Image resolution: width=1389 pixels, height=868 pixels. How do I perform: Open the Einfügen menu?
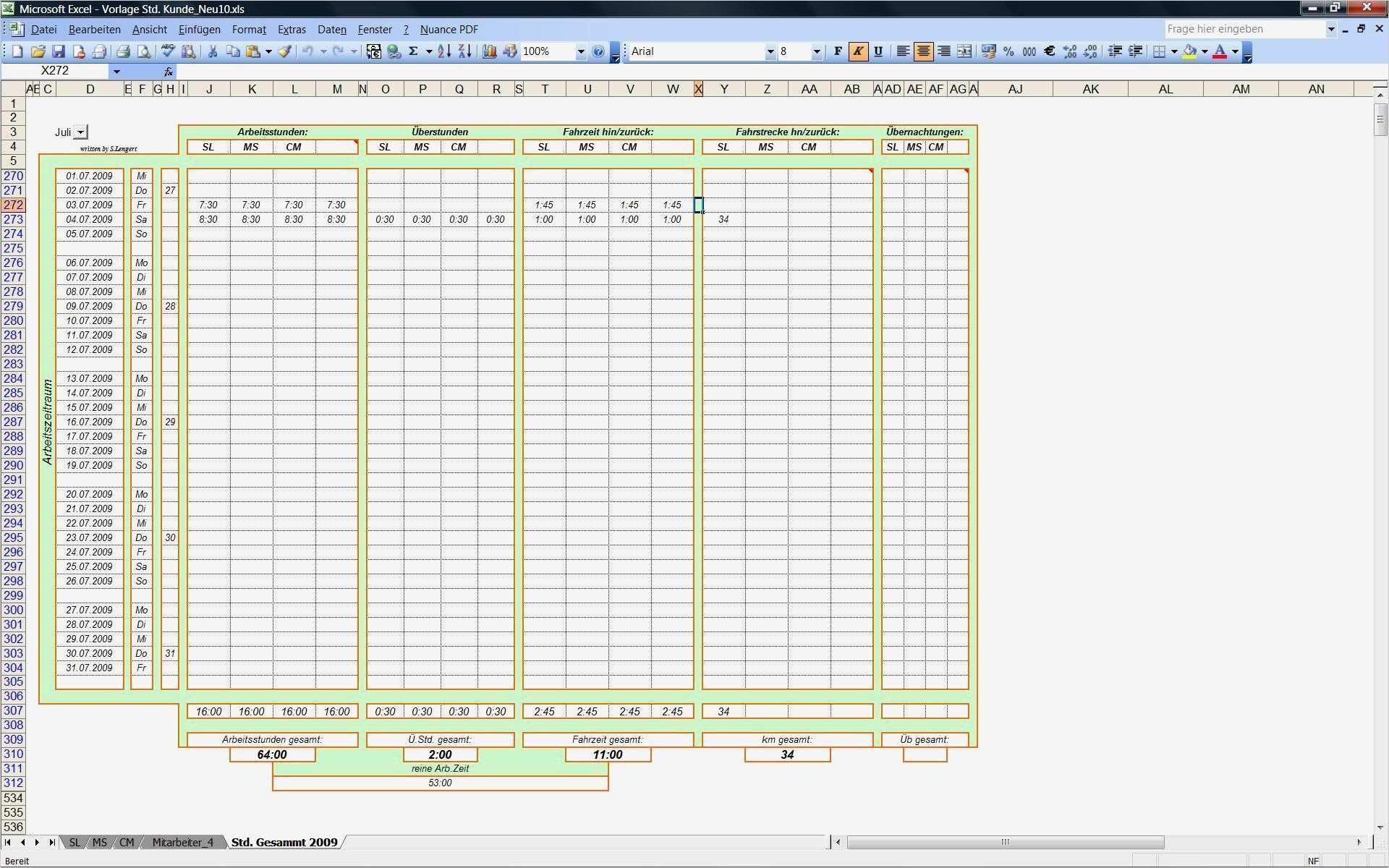pyautogui.click(x=199, y=30)
